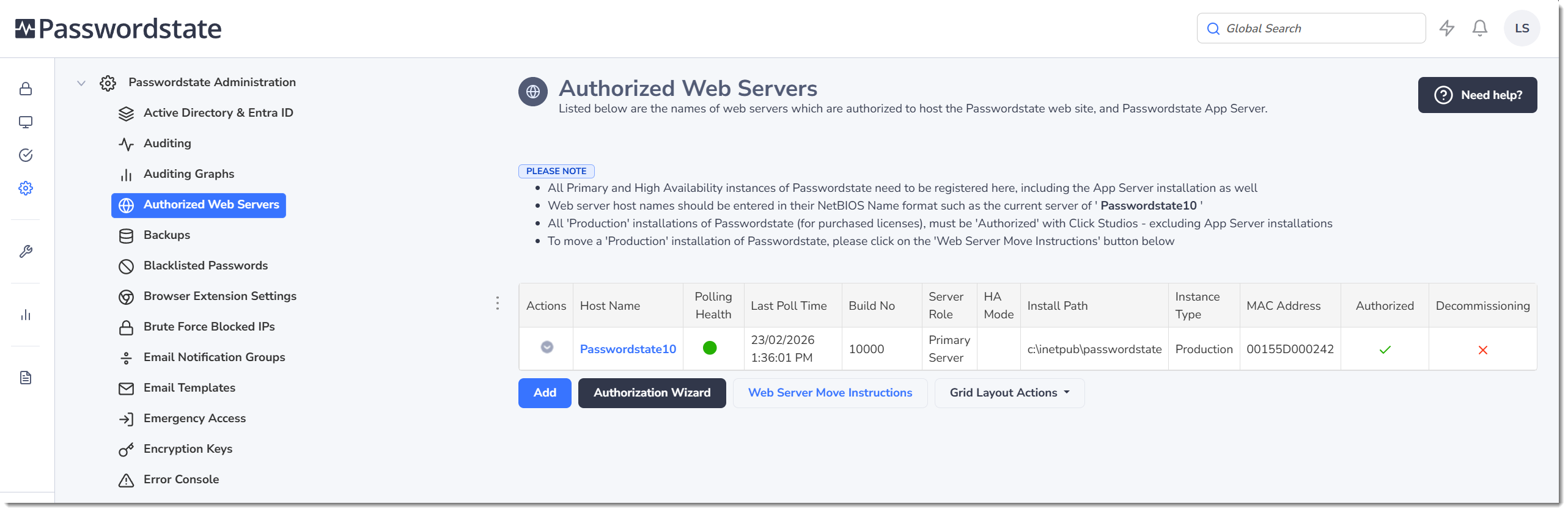1568x512 pixels.
Task: Open Web Server Move Instructions
Action: coord(830,393)
